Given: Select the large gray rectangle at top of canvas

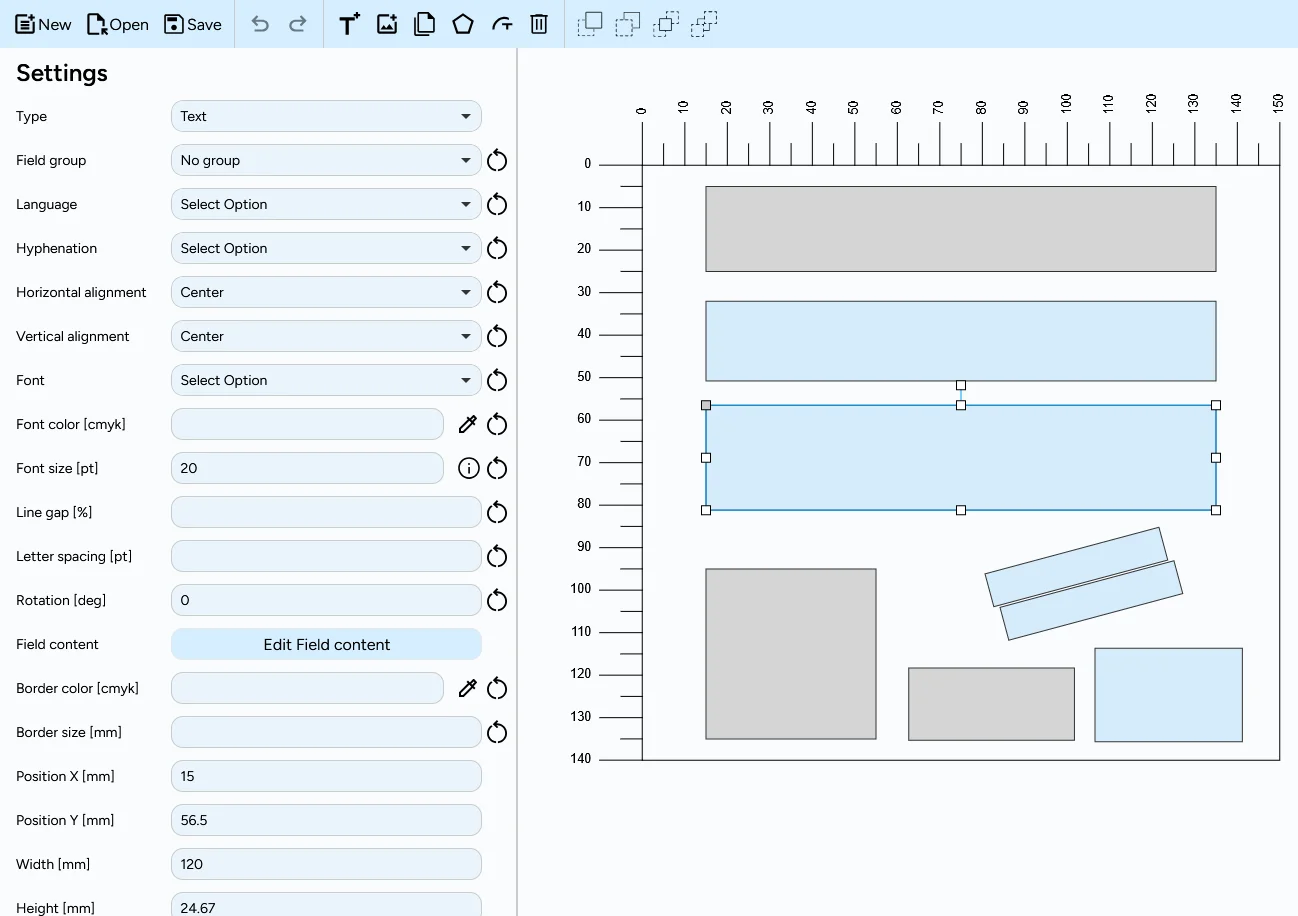Looking at the screenshot, I should point(961,229).
